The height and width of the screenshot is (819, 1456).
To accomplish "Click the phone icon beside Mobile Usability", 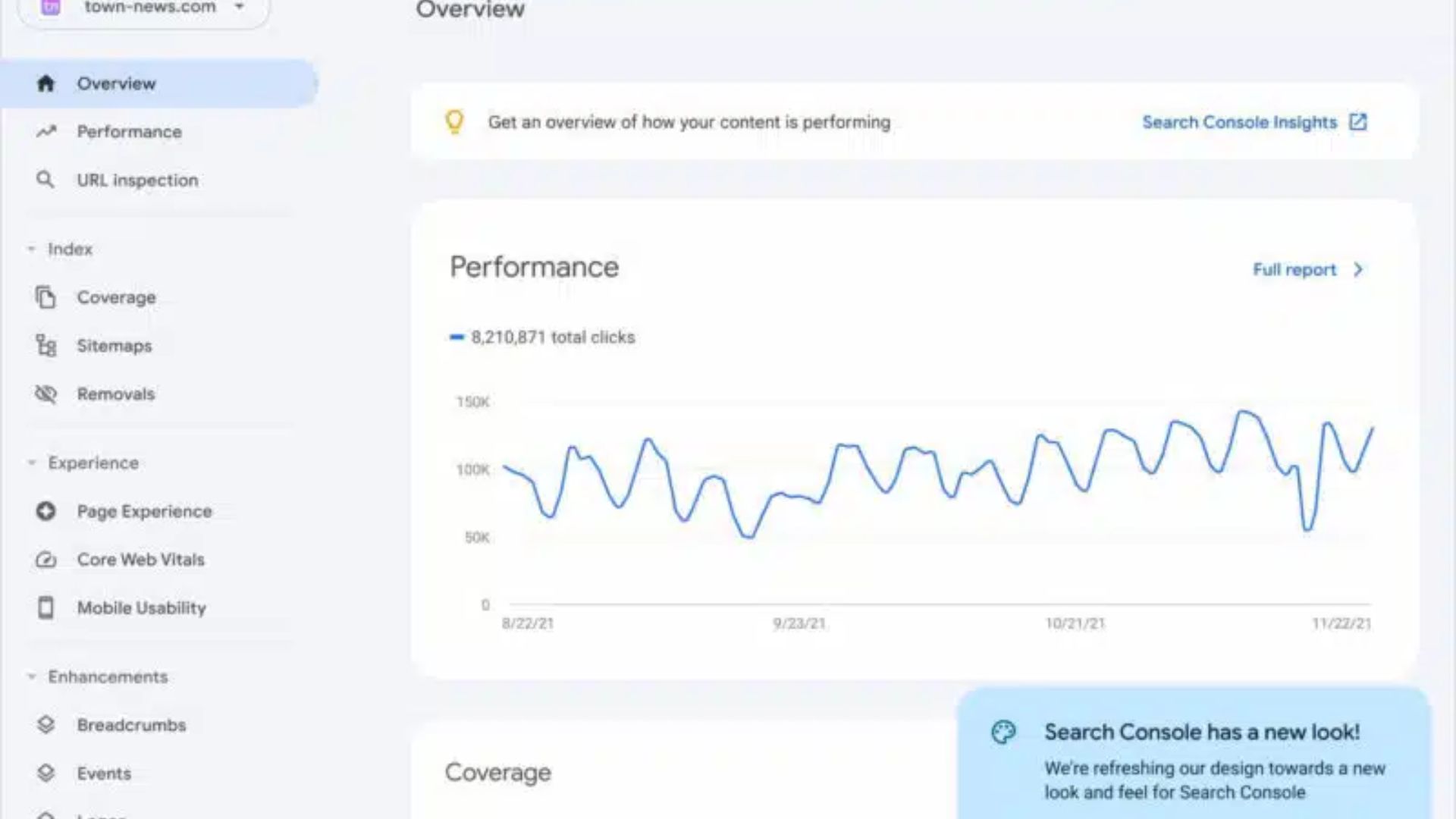I will pos(45,607).
